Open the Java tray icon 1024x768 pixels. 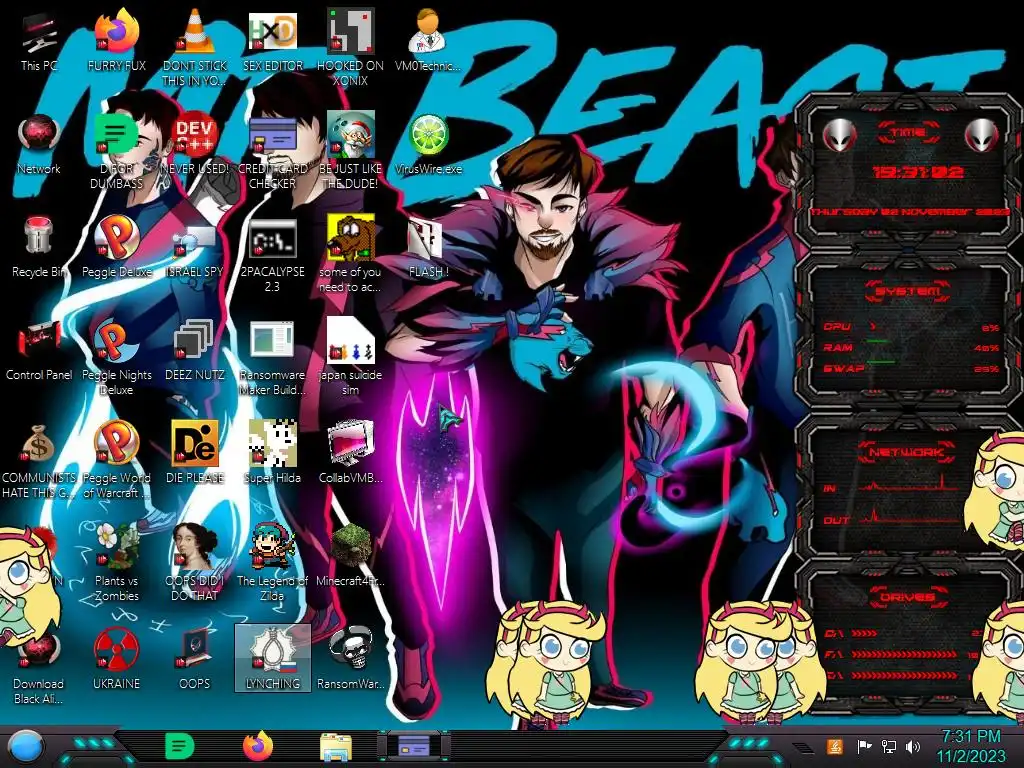(x=835, y=746)
